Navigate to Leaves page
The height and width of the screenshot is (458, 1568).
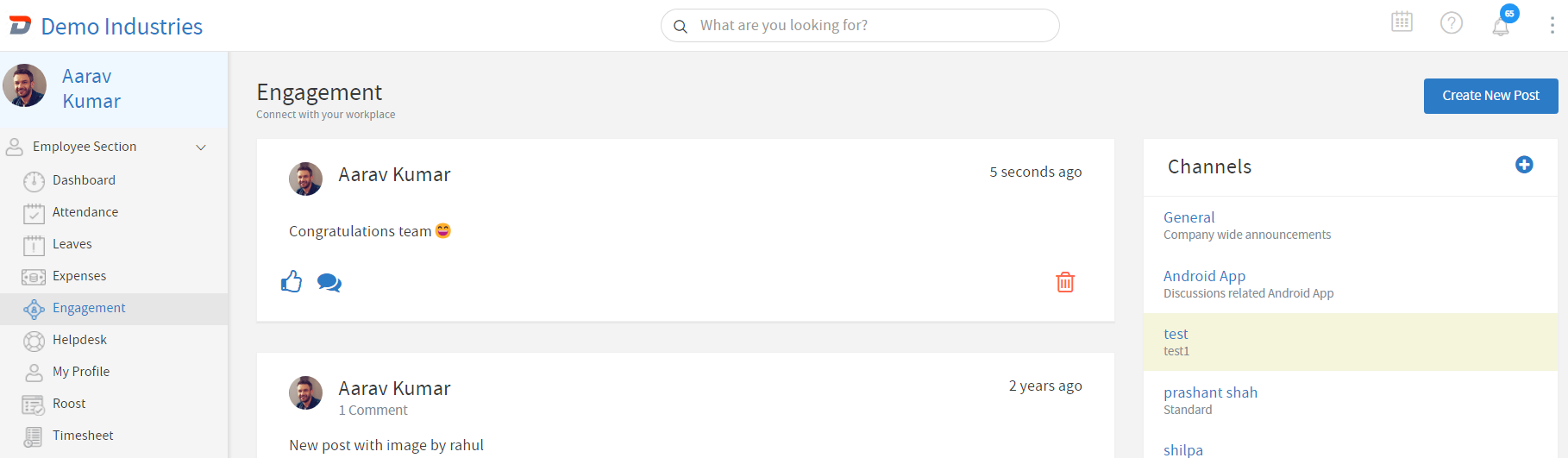pos(72,244)
